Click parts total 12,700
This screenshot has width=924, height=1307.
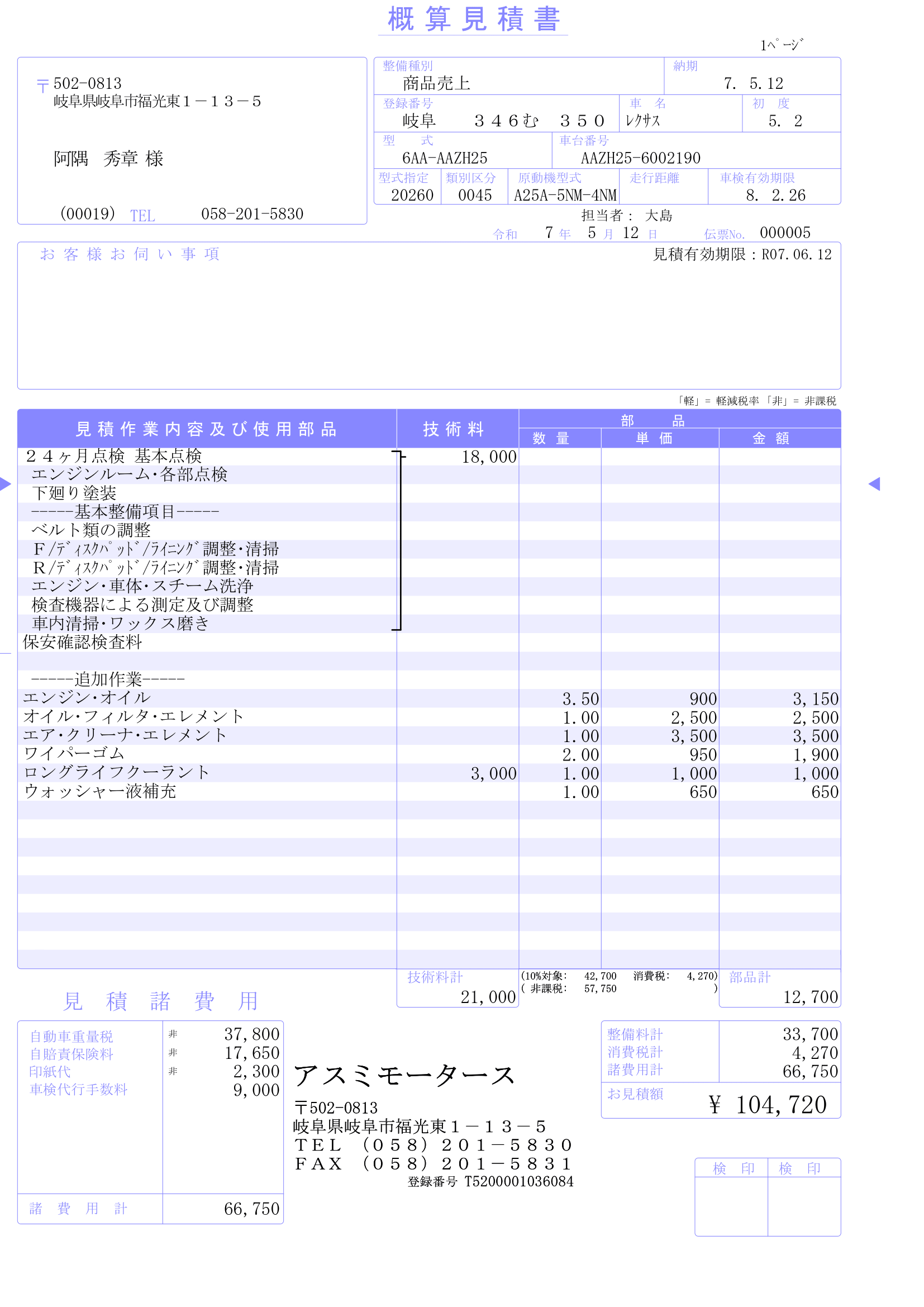[810, 997]
